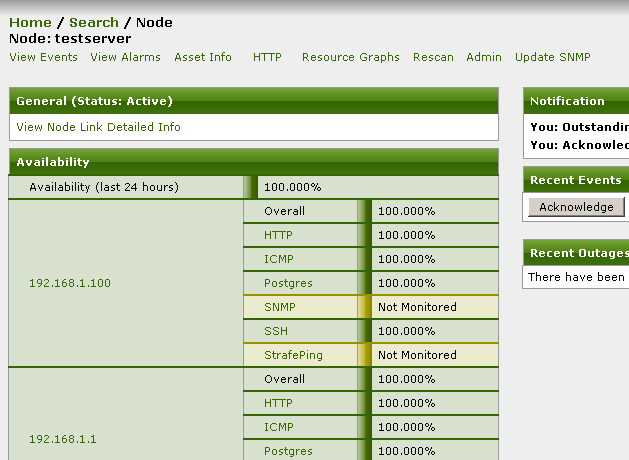
Task: Click the Notification panel header
Action: click(576, 101)
